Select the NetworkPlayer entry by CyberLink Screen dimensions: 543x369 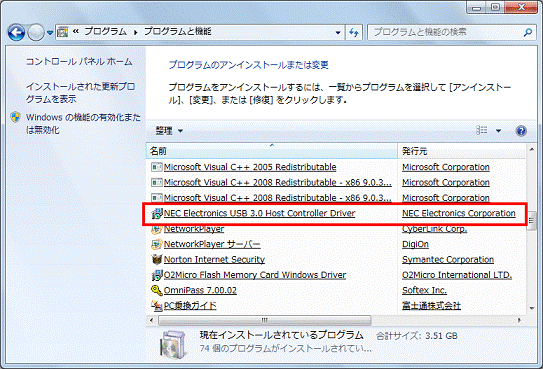coord(194,229)
